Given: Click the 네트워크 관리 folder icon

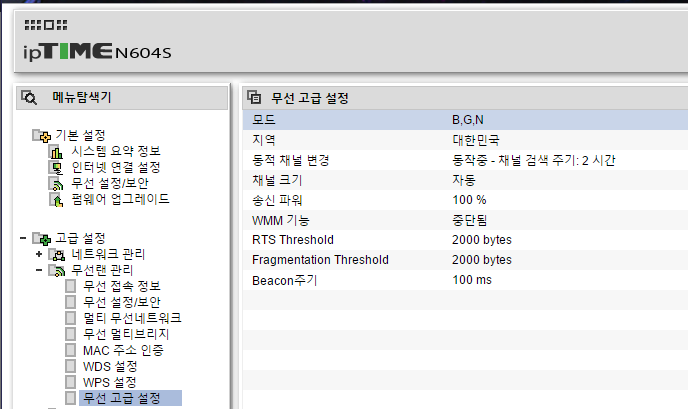Looking at the screenshot, I should click(x=57, y=255).
